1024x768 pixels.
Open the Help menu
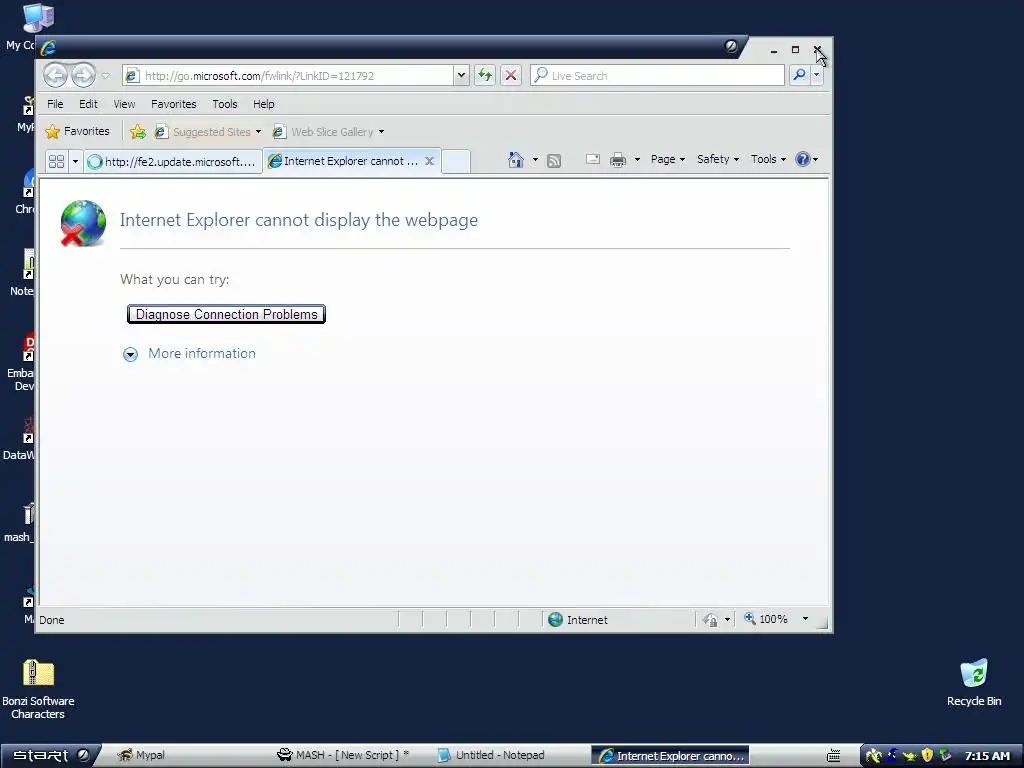[x=264, y=104]
